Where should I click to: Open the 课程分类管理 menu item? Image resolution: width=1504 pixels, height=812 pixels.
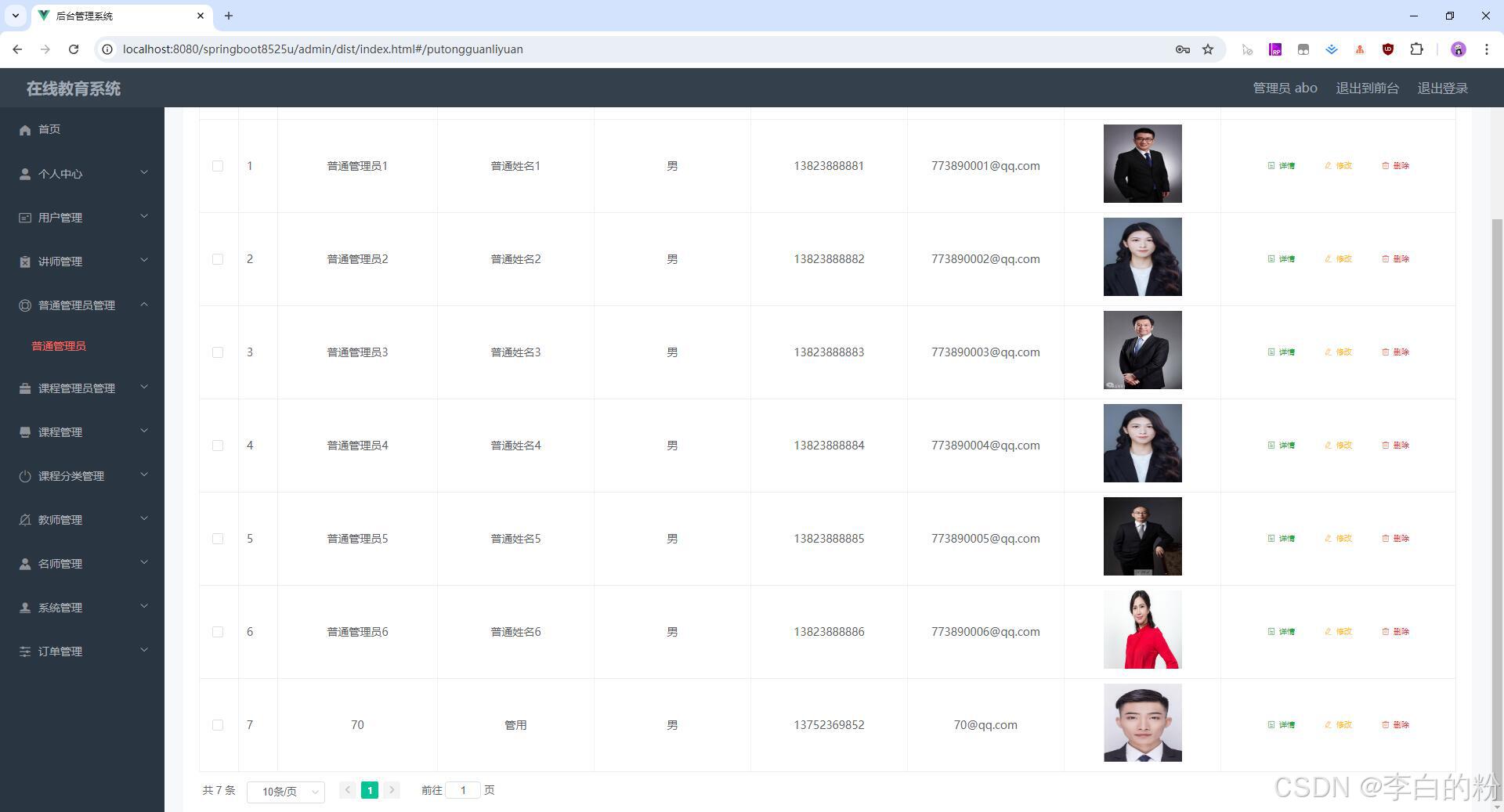82,476
